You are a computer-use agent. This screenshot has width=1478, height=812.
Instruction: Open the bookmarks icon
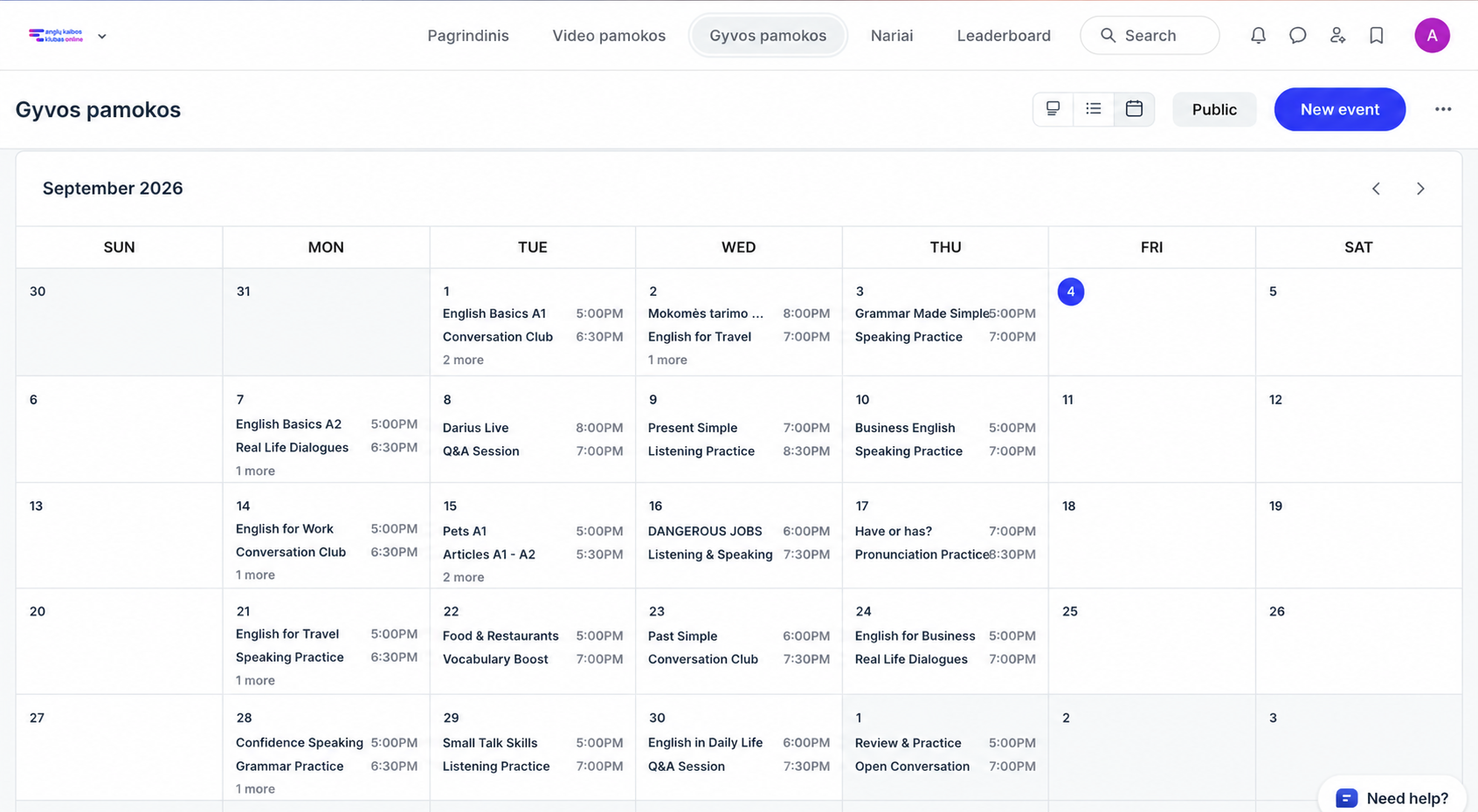(1377, 36)
